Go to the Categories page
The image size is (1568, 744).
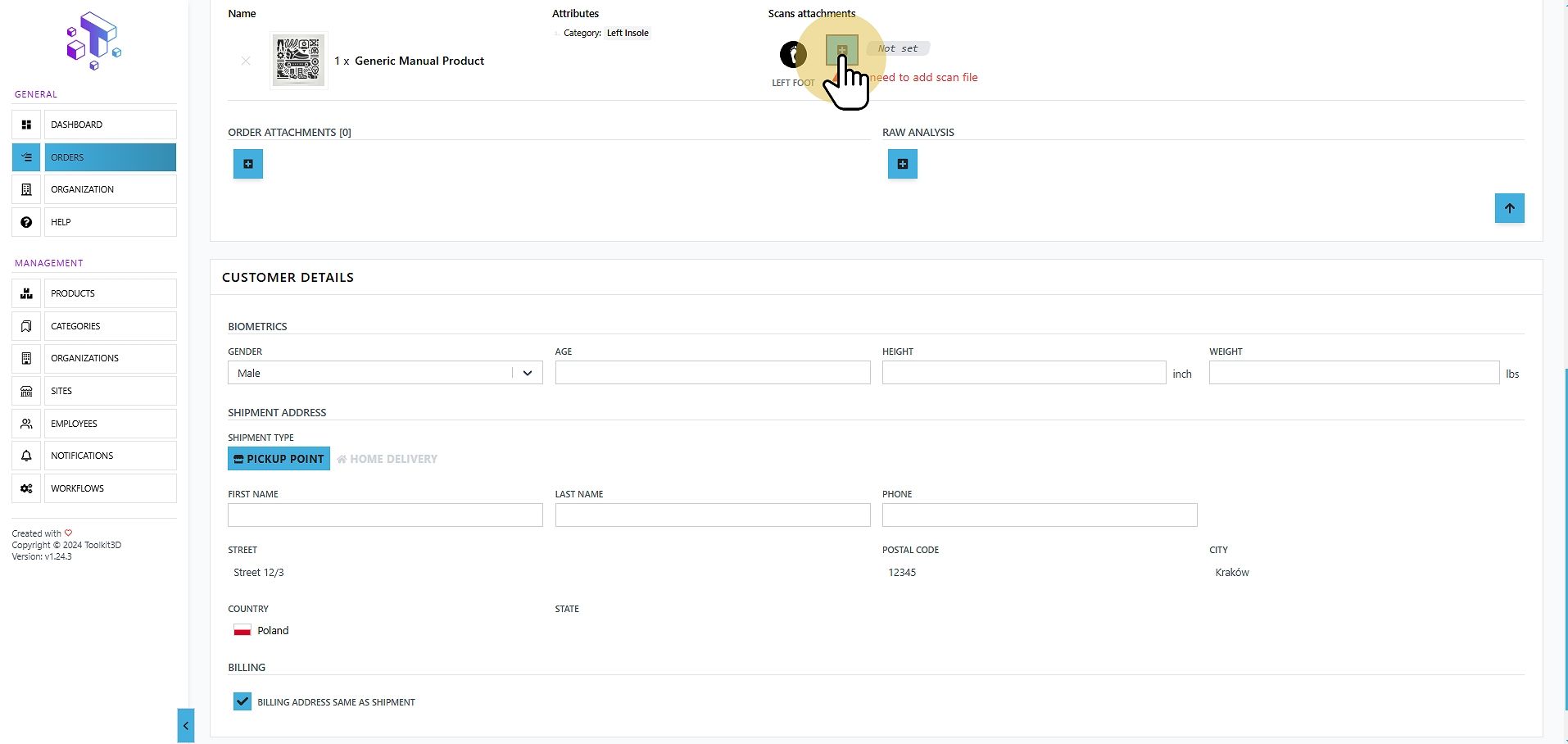click(x=111, y=326)
